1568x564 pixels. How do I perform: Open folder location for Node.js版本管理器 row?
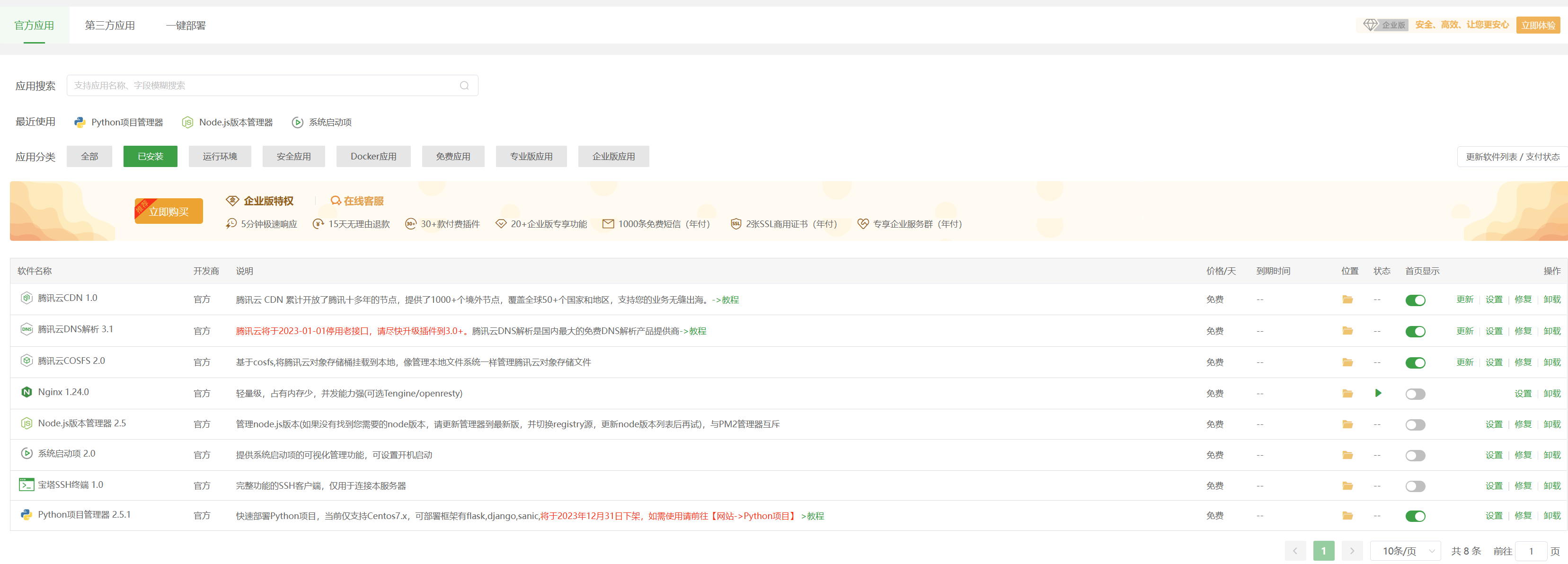tap(1347, 425)
